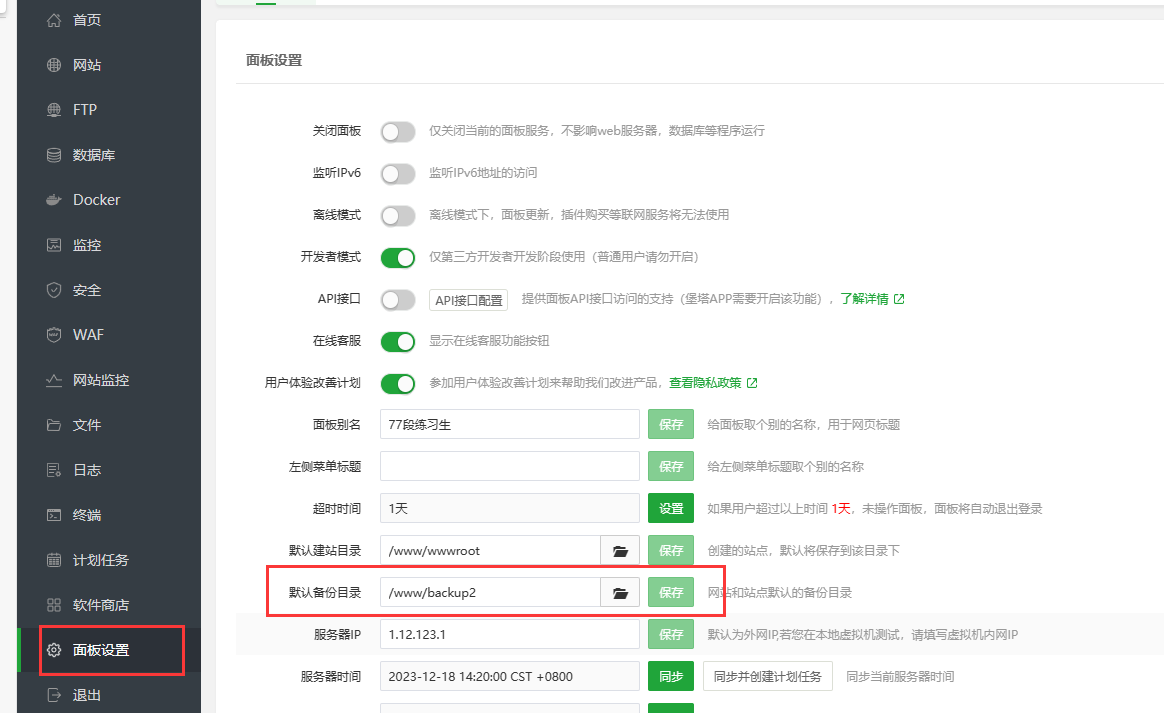Open the 查看隐私政策 link

coord(705,383)
